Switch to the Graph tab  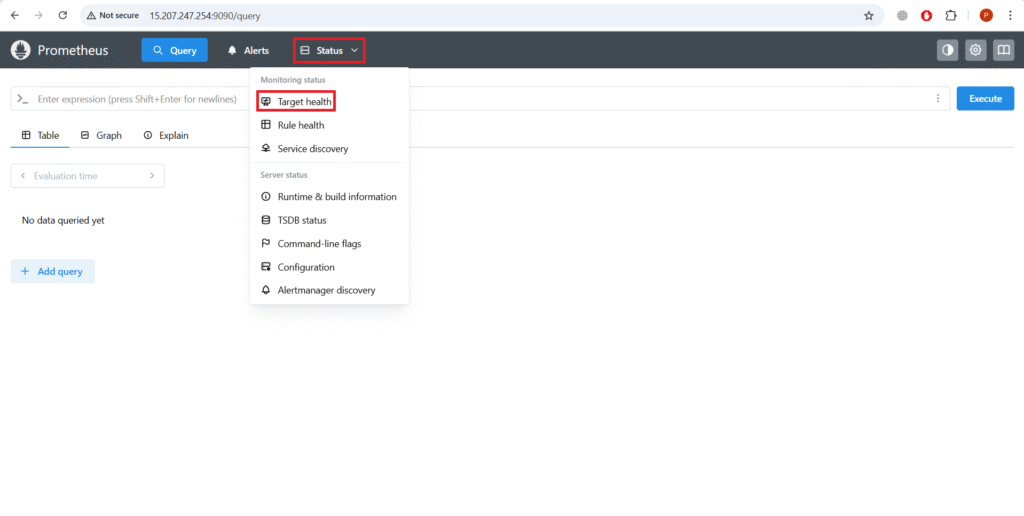(101, 135)
